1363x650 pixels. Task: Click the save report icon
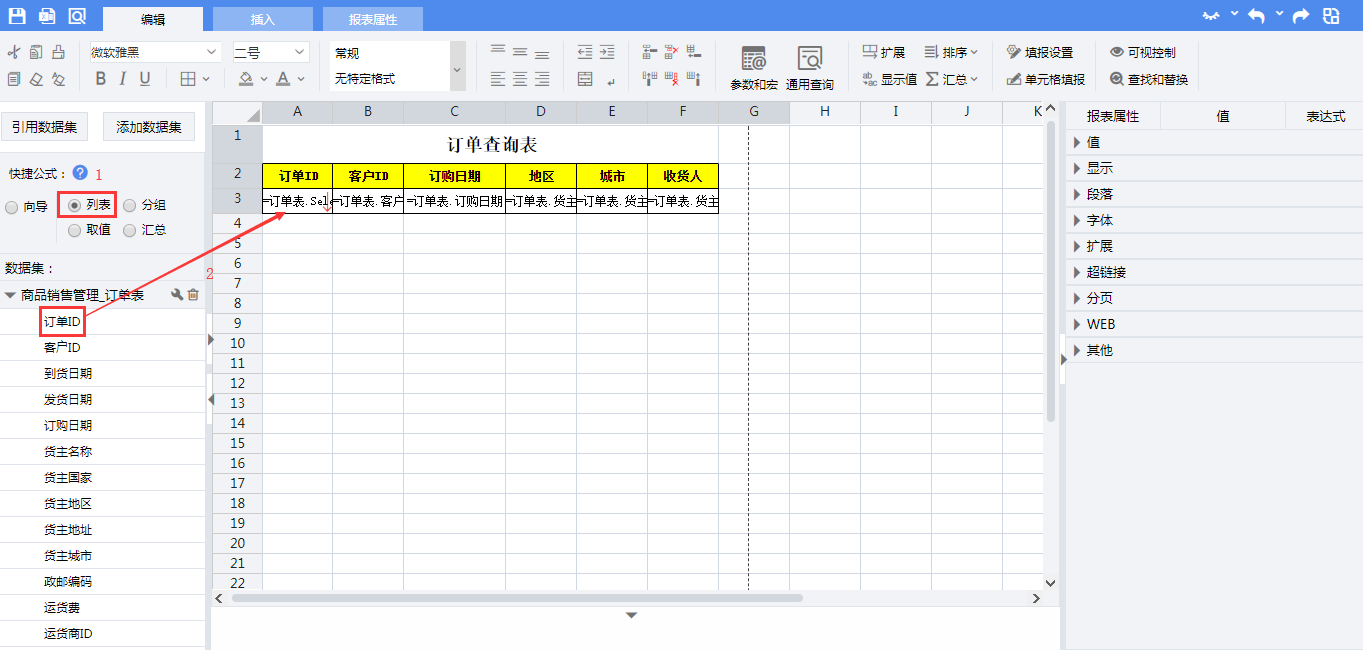coord(17,16)
